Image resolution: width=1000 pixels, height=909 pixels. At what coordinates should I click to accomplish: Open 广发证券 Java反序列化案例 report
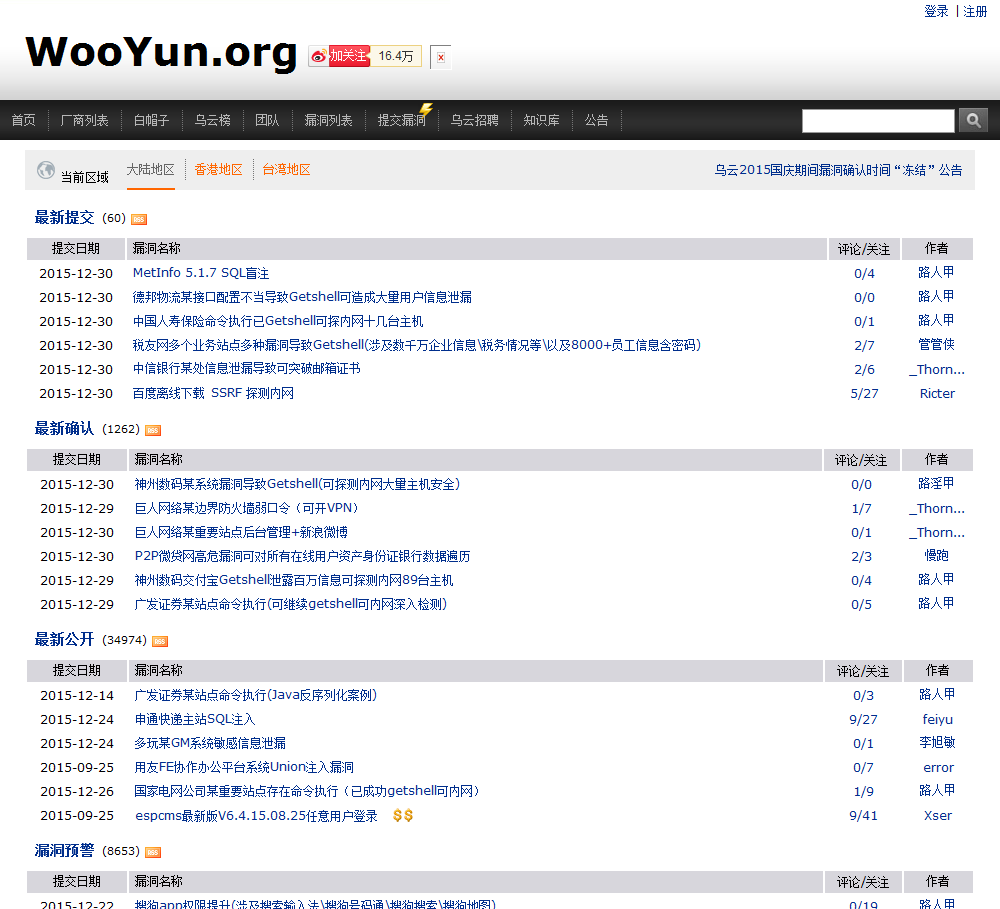coord(256,695)
